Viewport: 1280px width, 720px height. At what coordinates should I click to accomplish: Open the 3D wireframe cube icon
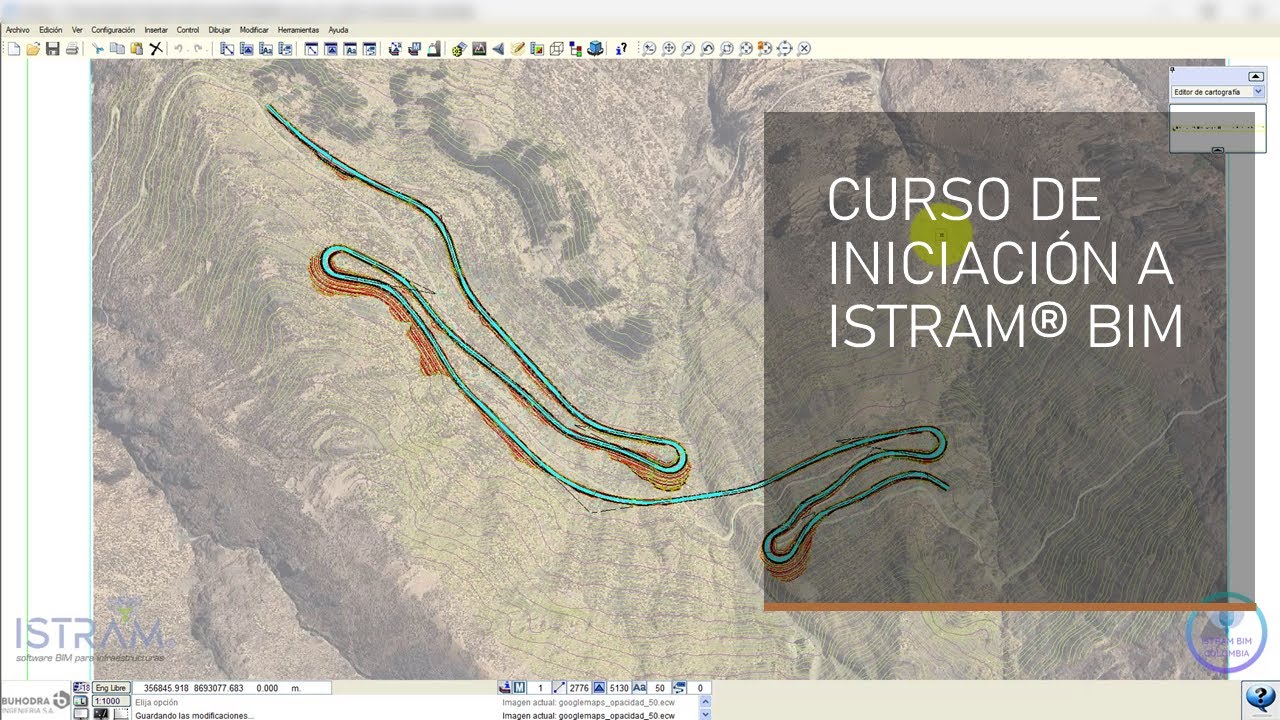556,48
